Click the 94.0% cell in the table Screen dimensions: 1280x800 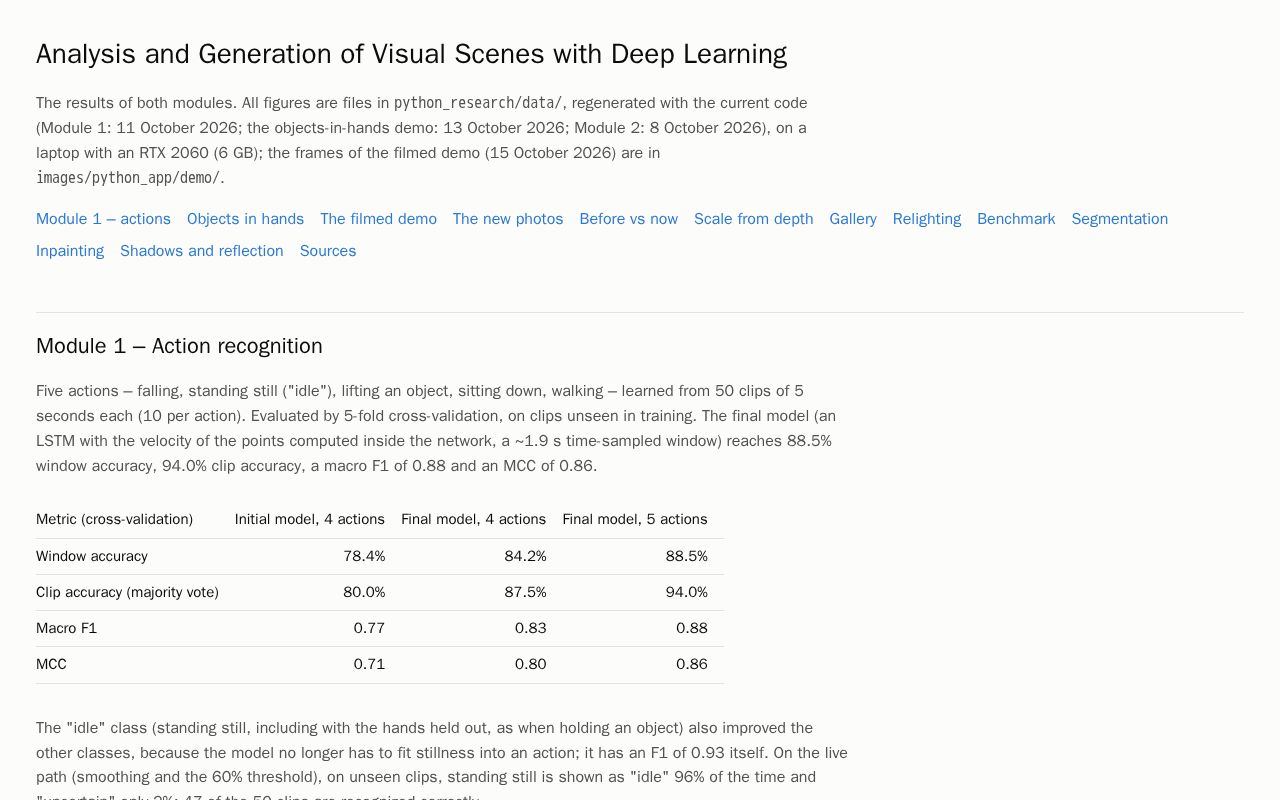tap(687, 592)
